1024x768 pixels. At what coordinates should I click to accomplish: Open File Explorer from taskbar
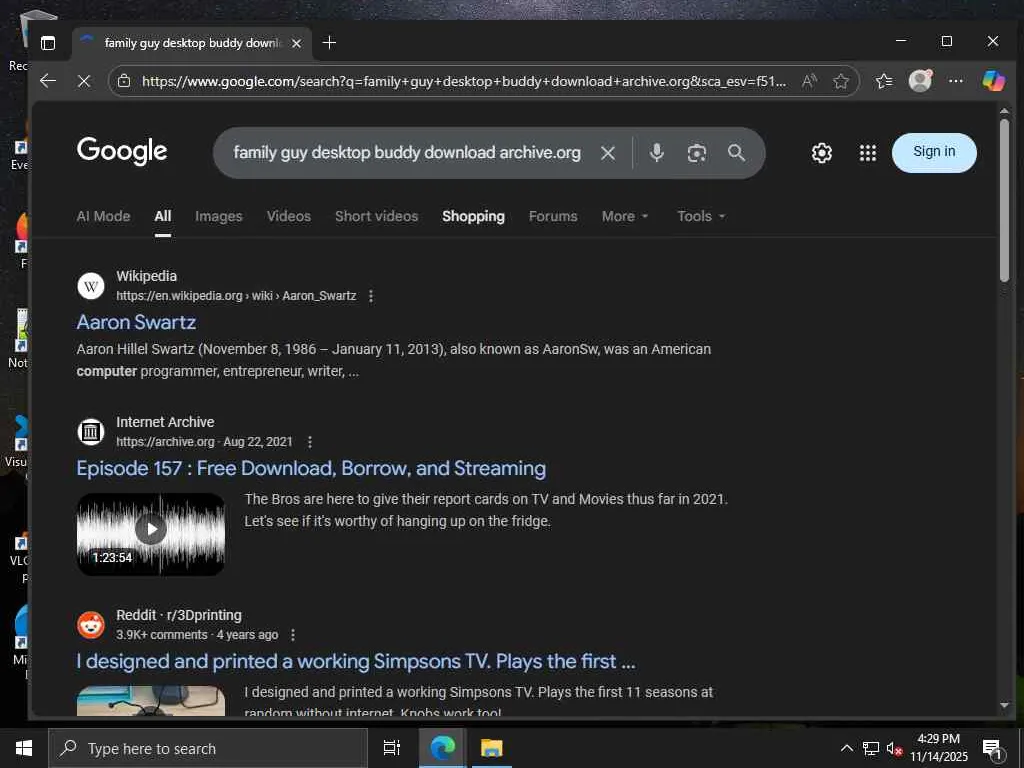point(491,748)
